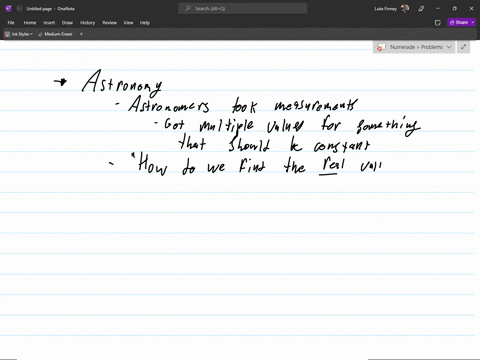480x360 pixels.
Task: Open the sticky notes feed icon
Action: click(438, 23)
